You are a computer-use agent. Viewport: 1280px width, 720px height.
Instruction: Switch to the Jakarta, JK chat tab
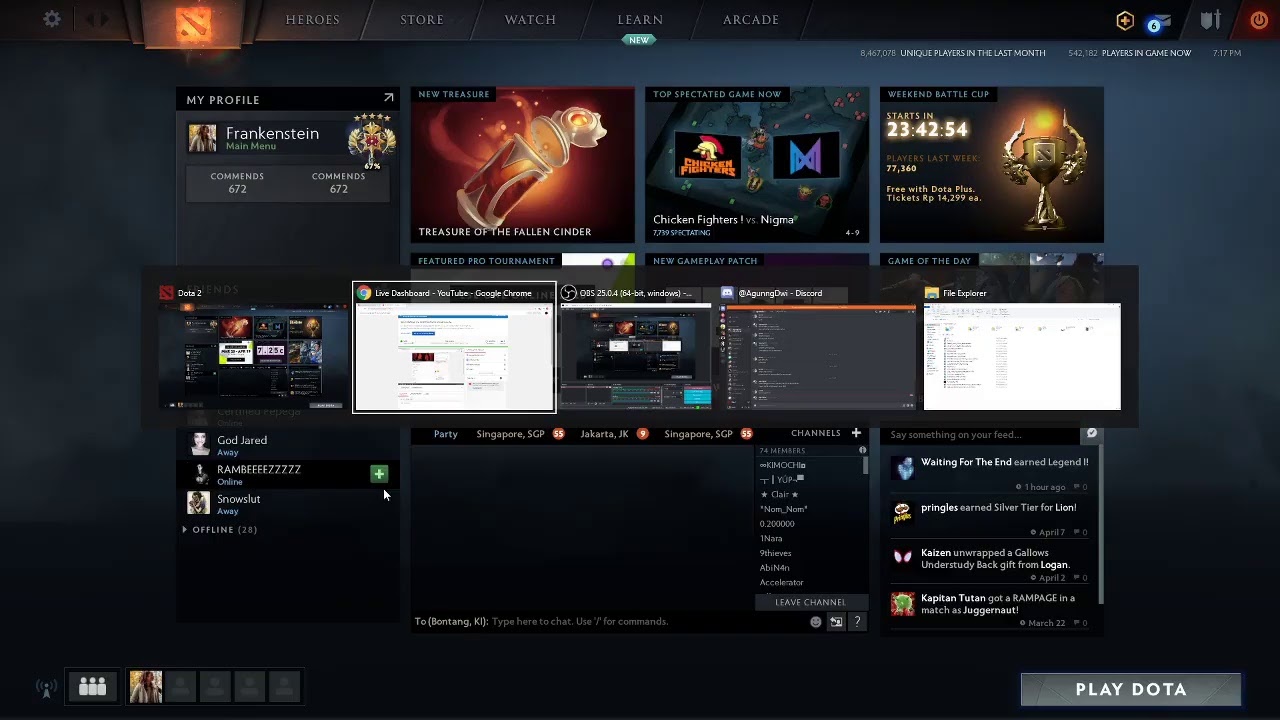[604, 434]
